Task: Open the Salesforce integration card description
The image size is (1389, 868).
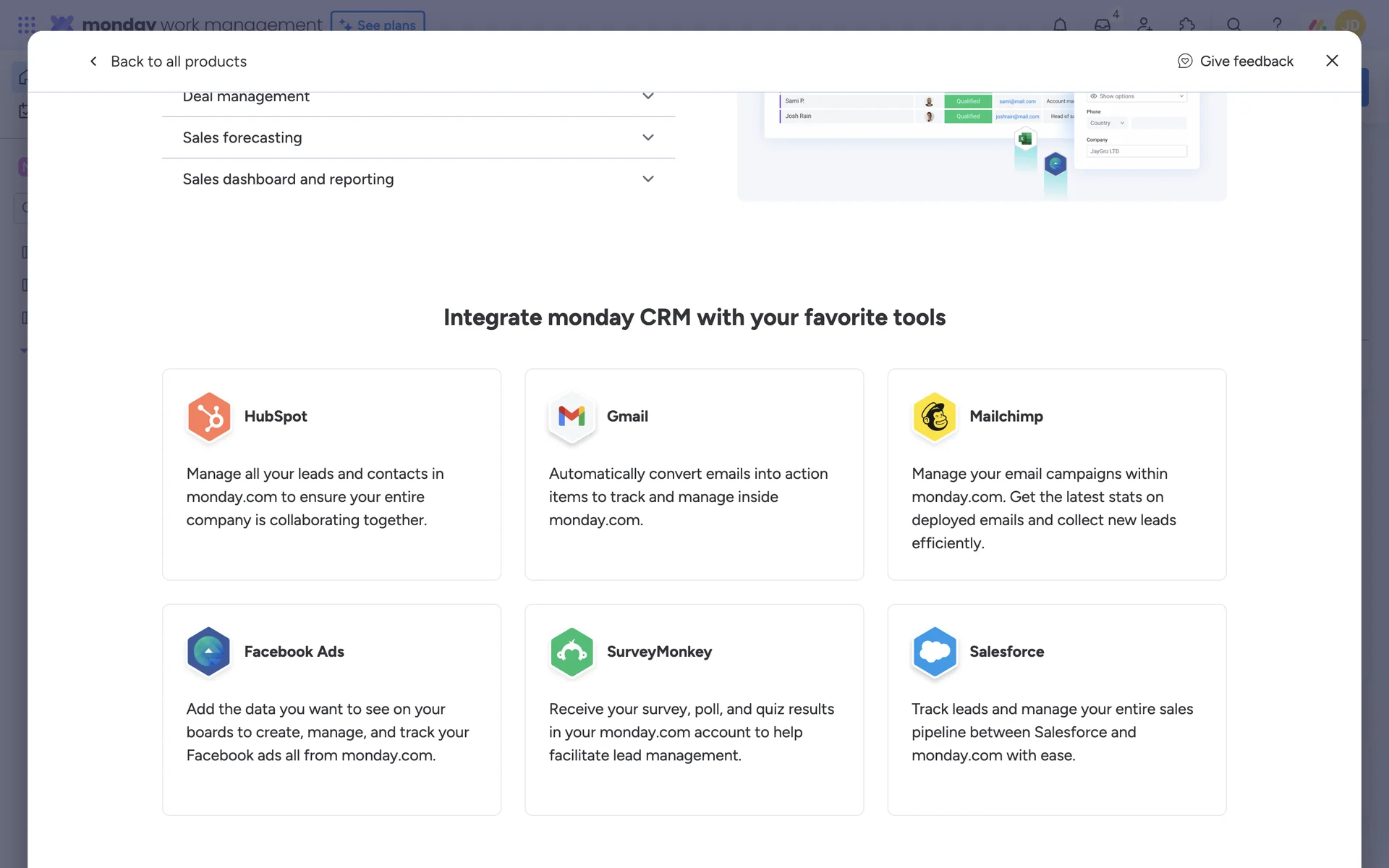Action: click(1052, 732)
